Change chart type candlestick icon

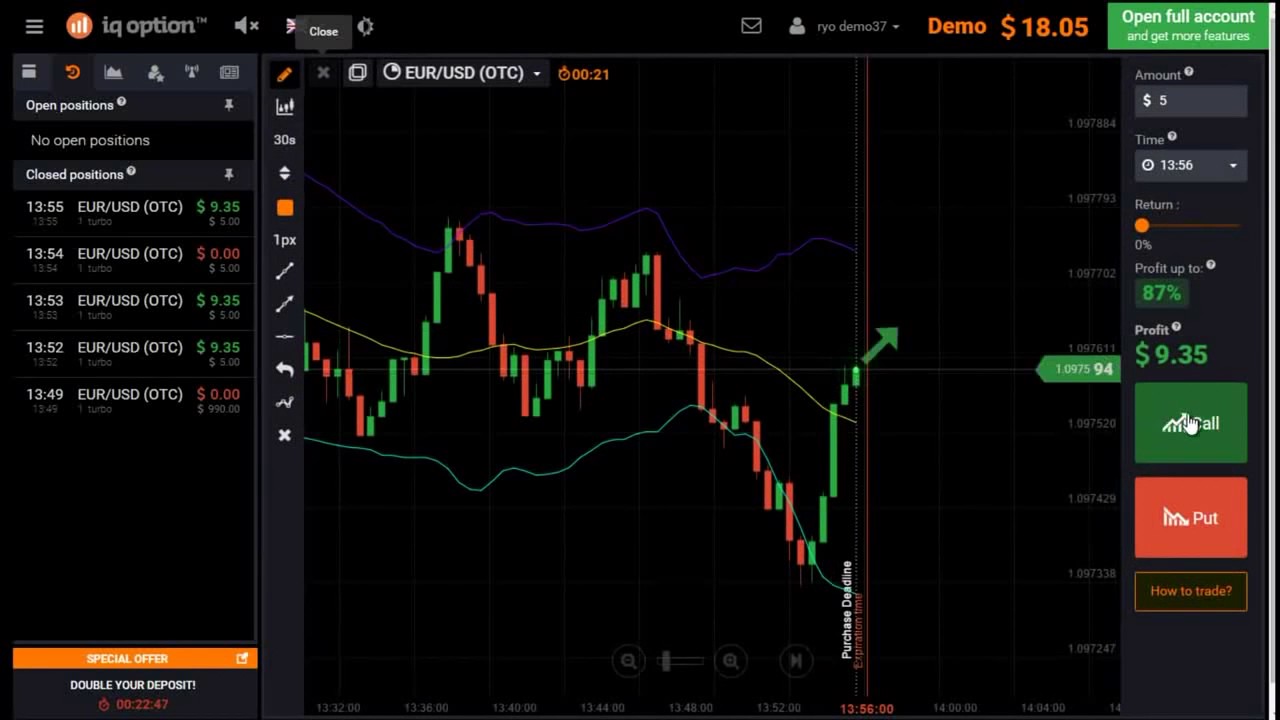(285, 107)
